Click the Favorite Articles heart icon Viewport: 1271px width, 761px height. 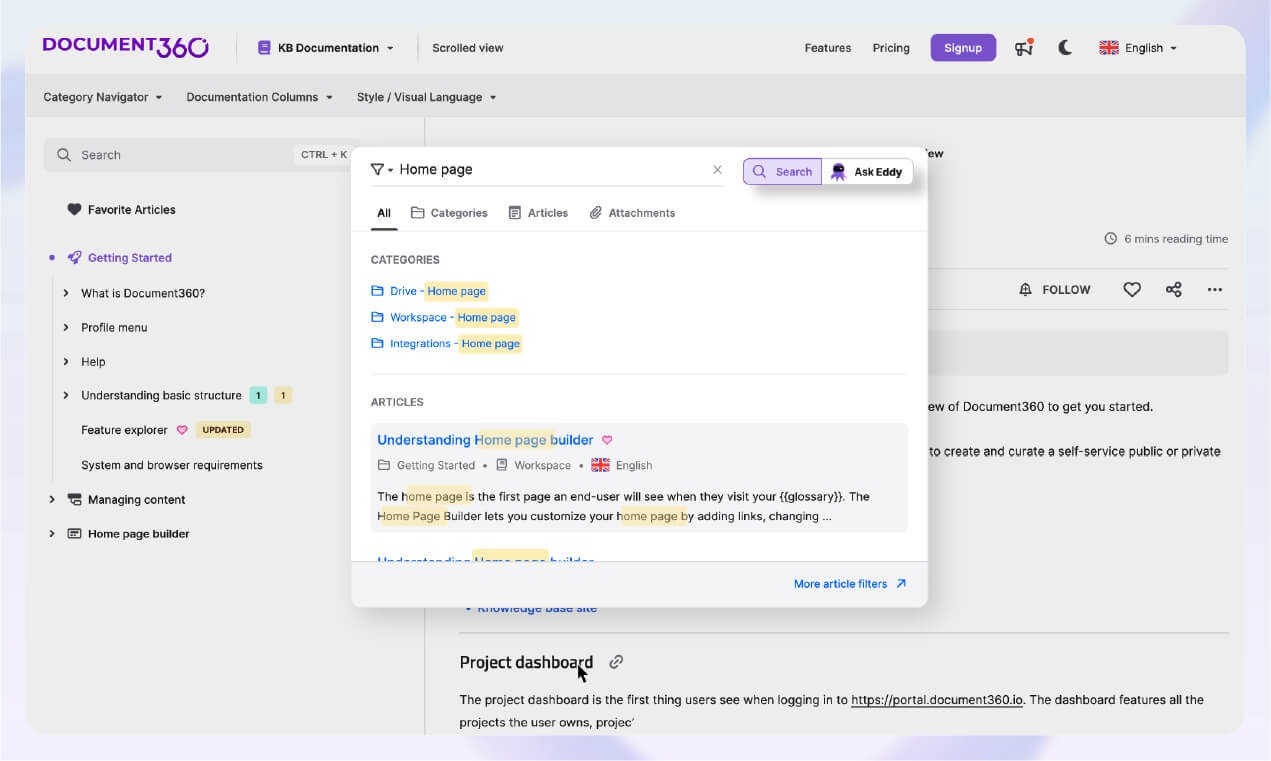click(x=74, y=210)
